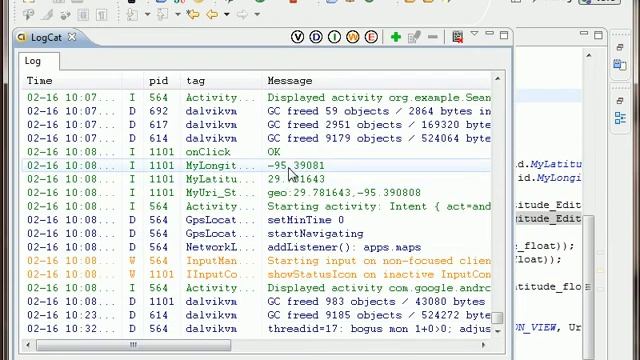The width and height of the screenshot is (640, 360).
Task: Toggle block selection mode in toolbar
Action: pos(83,15)
